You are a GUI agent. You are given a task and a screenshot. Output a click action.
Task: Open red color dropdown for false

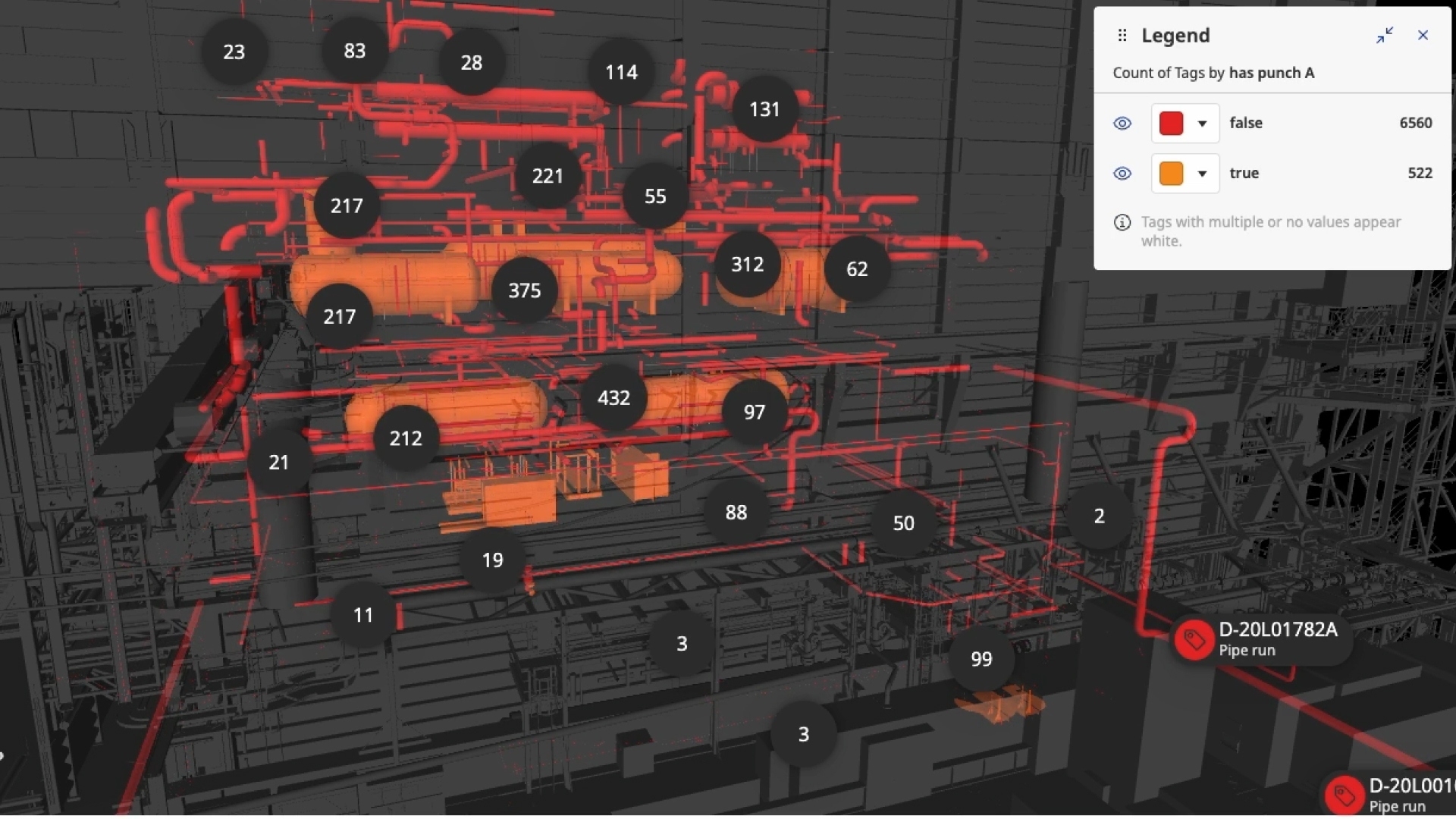click(x=1202, y=123)
